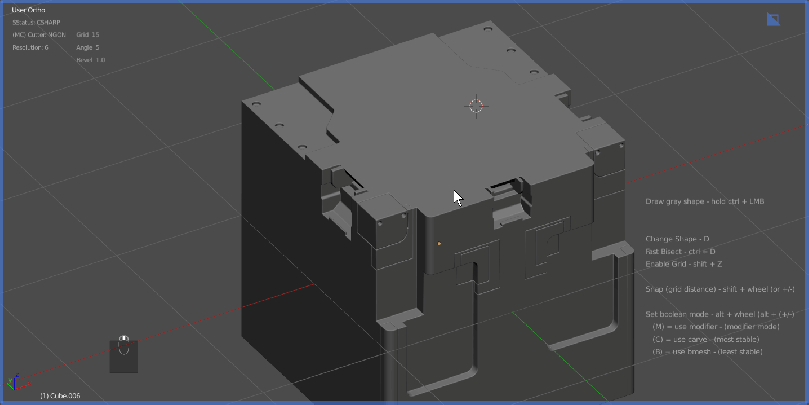Click the orange object origin dot
Screen dimensions: 809x405
click(439, 242)
